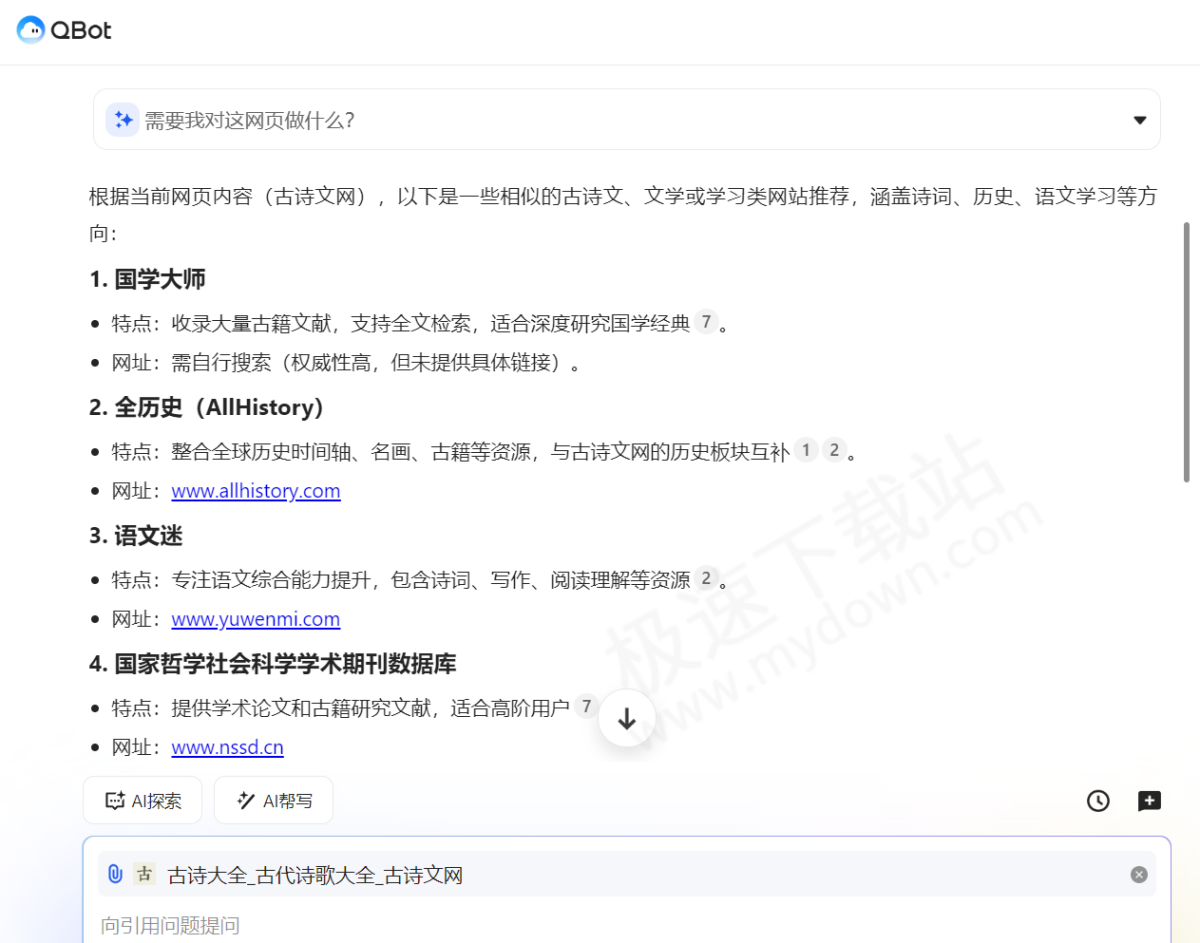The image size is (1200, 943).
Task: Click the scroll-down arrow button
Action: click(627, 717)
